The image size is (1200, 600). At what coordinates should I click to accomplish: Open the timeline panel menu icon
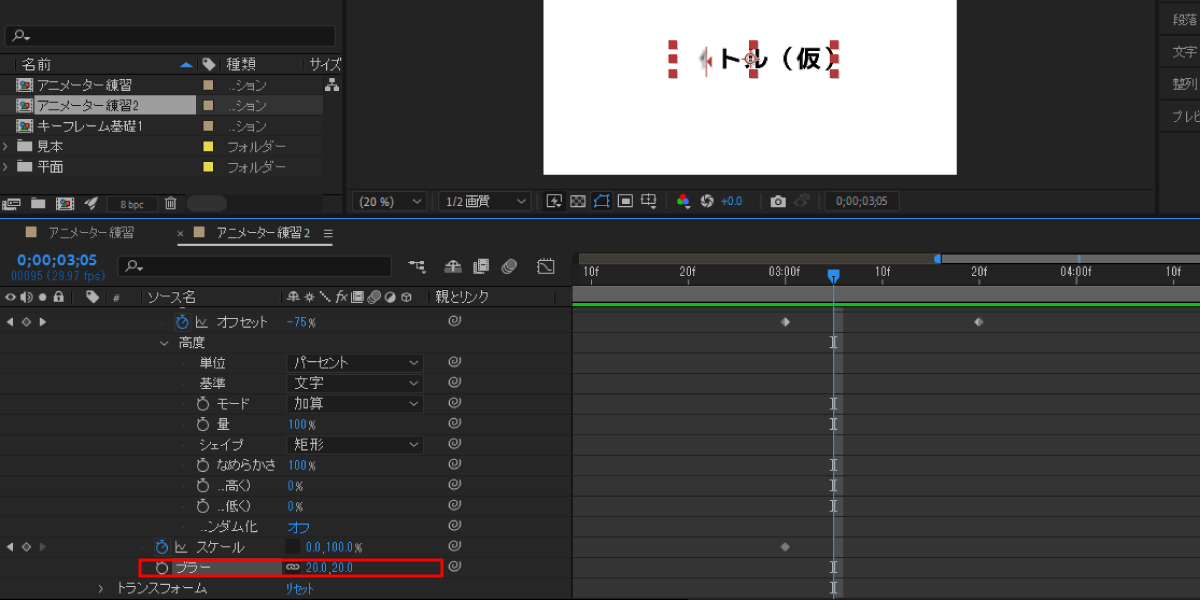click(x=327, y=233)
